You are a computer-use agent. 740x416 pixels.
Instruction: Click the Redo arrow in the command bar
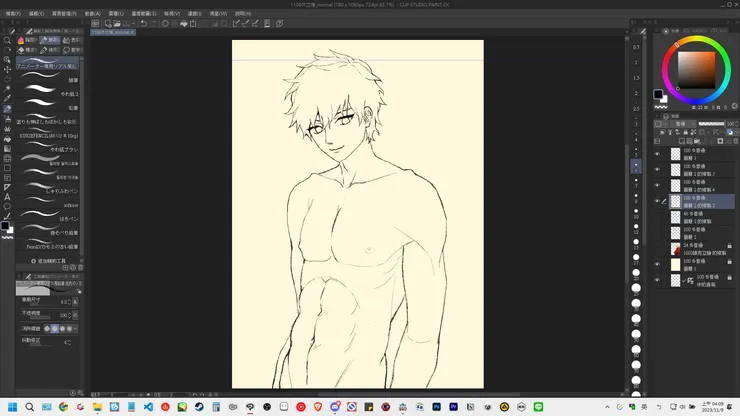pos(153,23)
